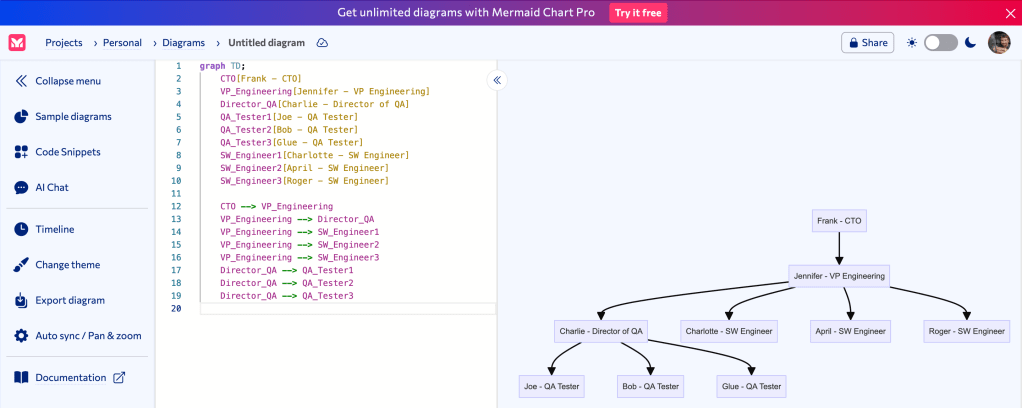1022x408 pixels.
Task: Navigate to Projects breadcrumb
Action: click(63, 43)
